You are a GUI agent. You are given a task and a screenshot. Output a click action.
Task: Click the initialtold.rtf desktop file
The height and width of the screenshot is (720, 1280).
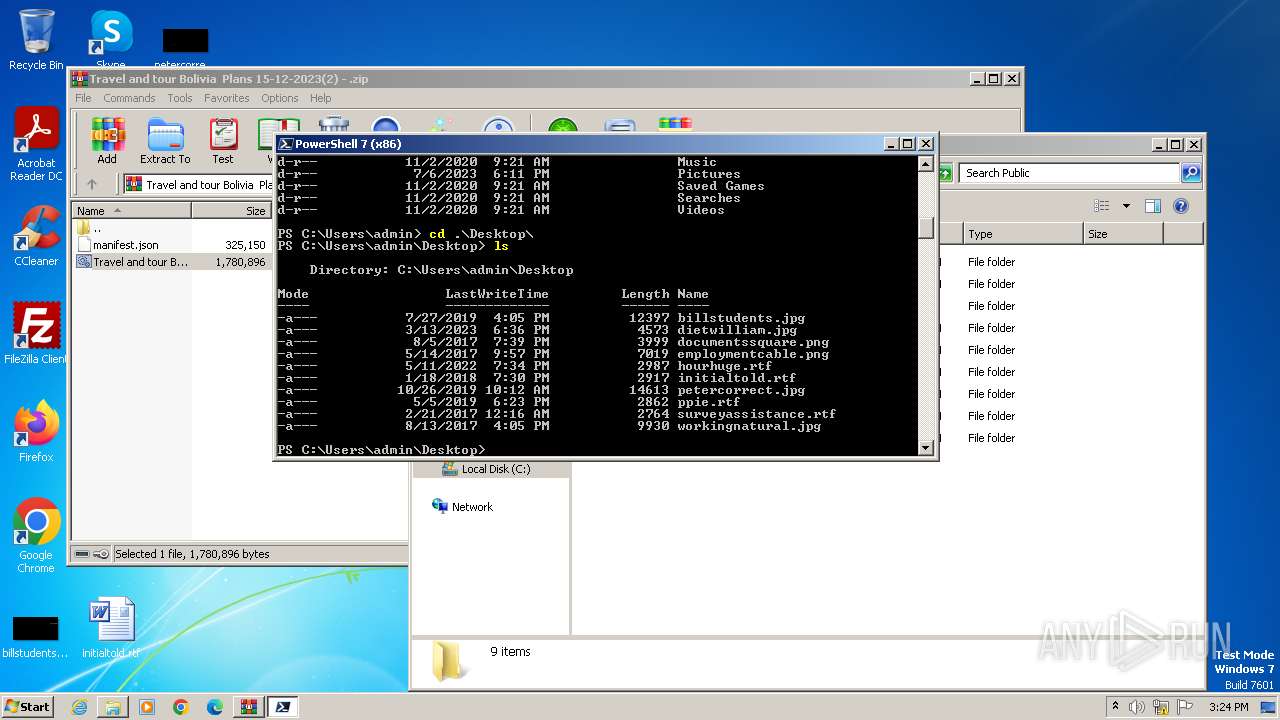tap(110, 629)
